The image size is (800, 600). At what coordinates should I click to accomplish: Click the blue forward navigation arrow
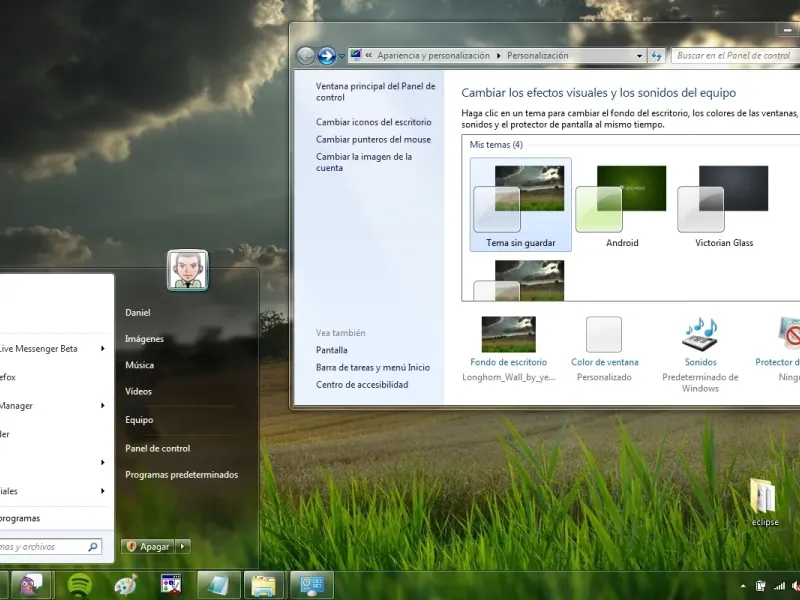(326, 56)
